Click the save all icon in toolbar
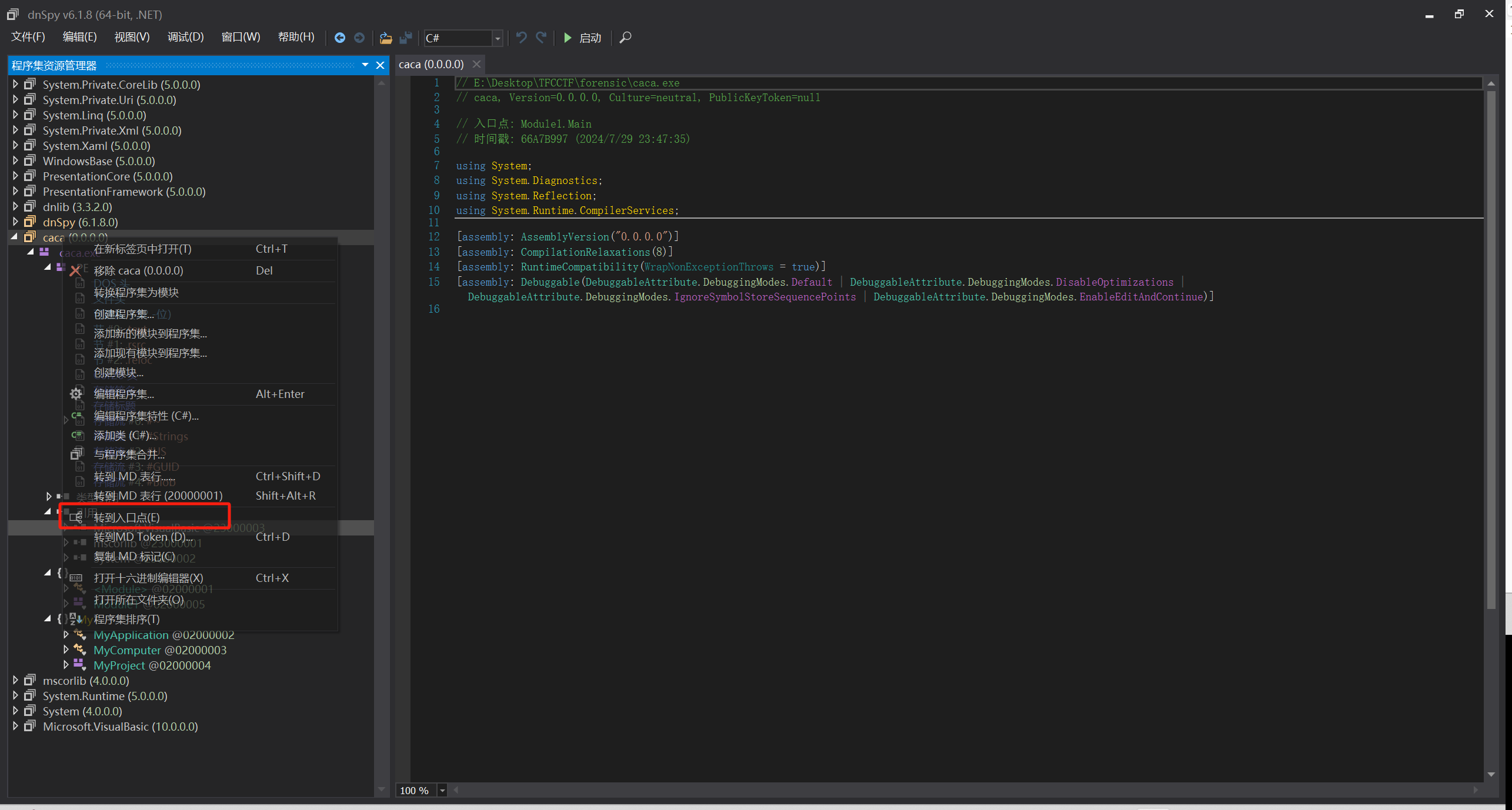1512x810 pixels. pyautogui.click(x=405, y=38)
